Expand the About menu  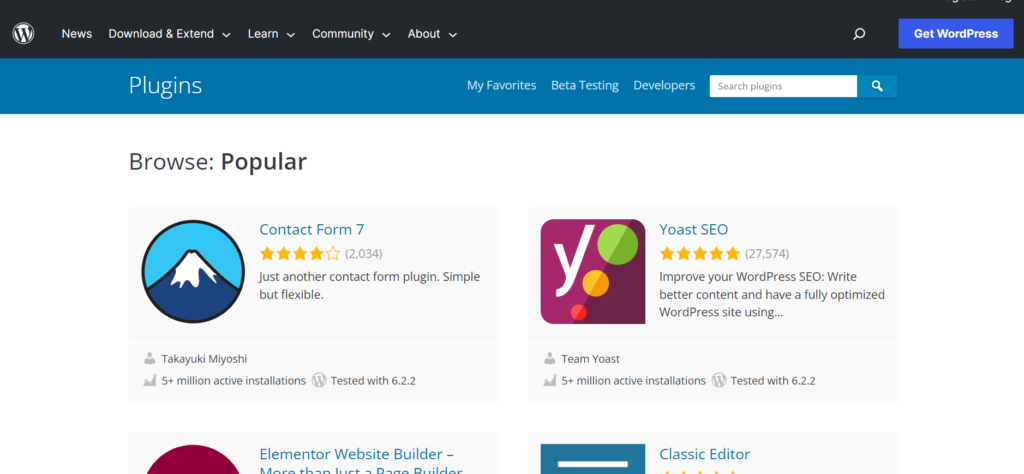[432, 34]
